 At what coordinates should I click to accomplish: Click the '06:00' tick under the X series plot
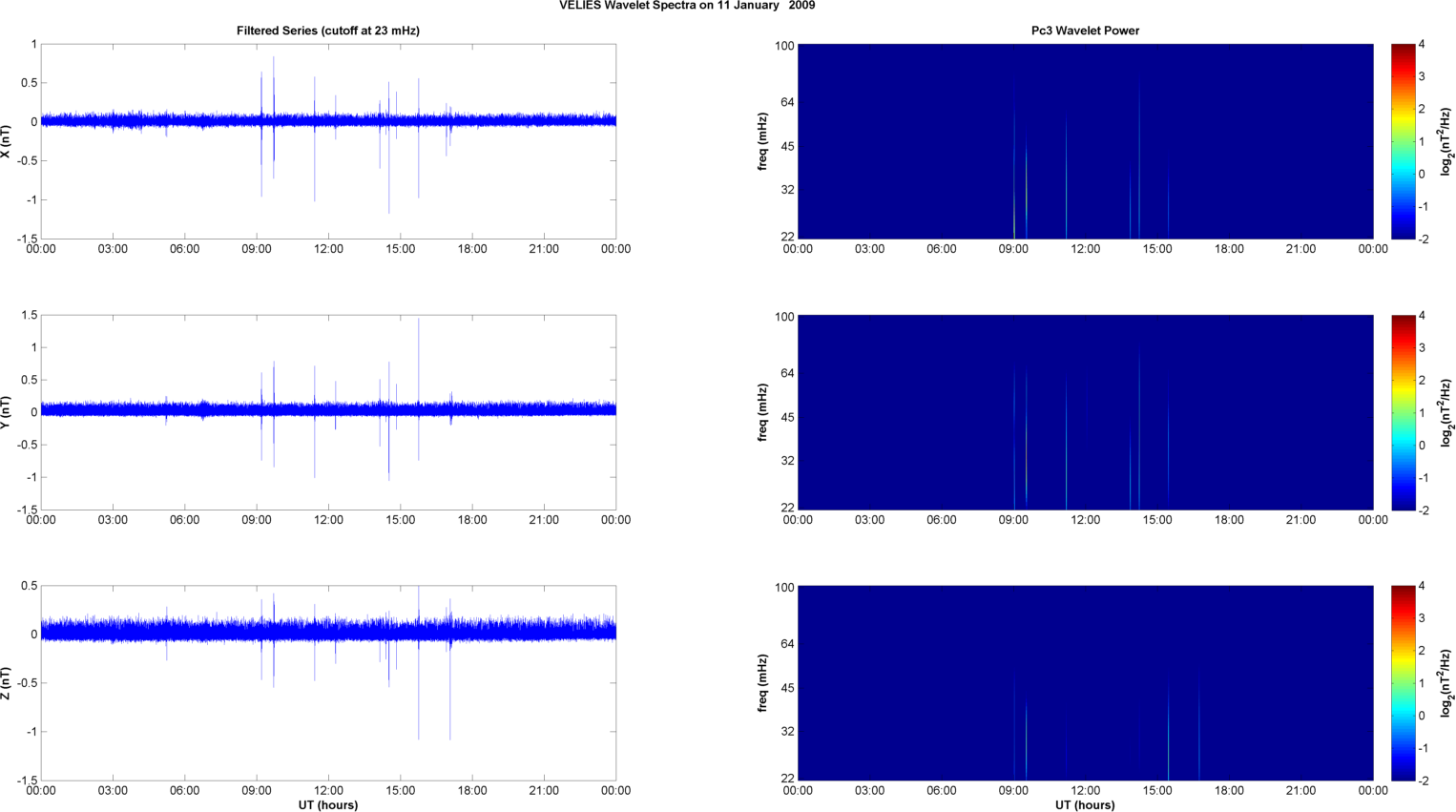pos(185,249)
